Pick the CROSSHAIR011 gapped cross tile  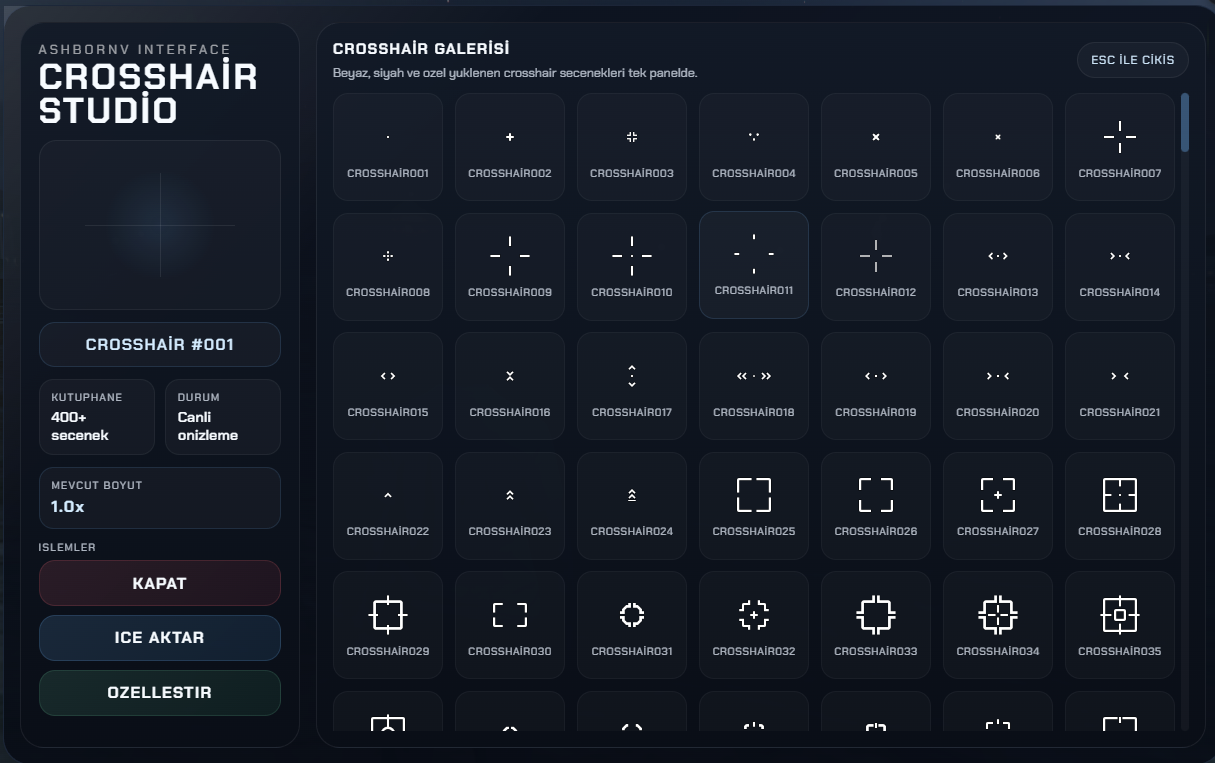[754, 265]
